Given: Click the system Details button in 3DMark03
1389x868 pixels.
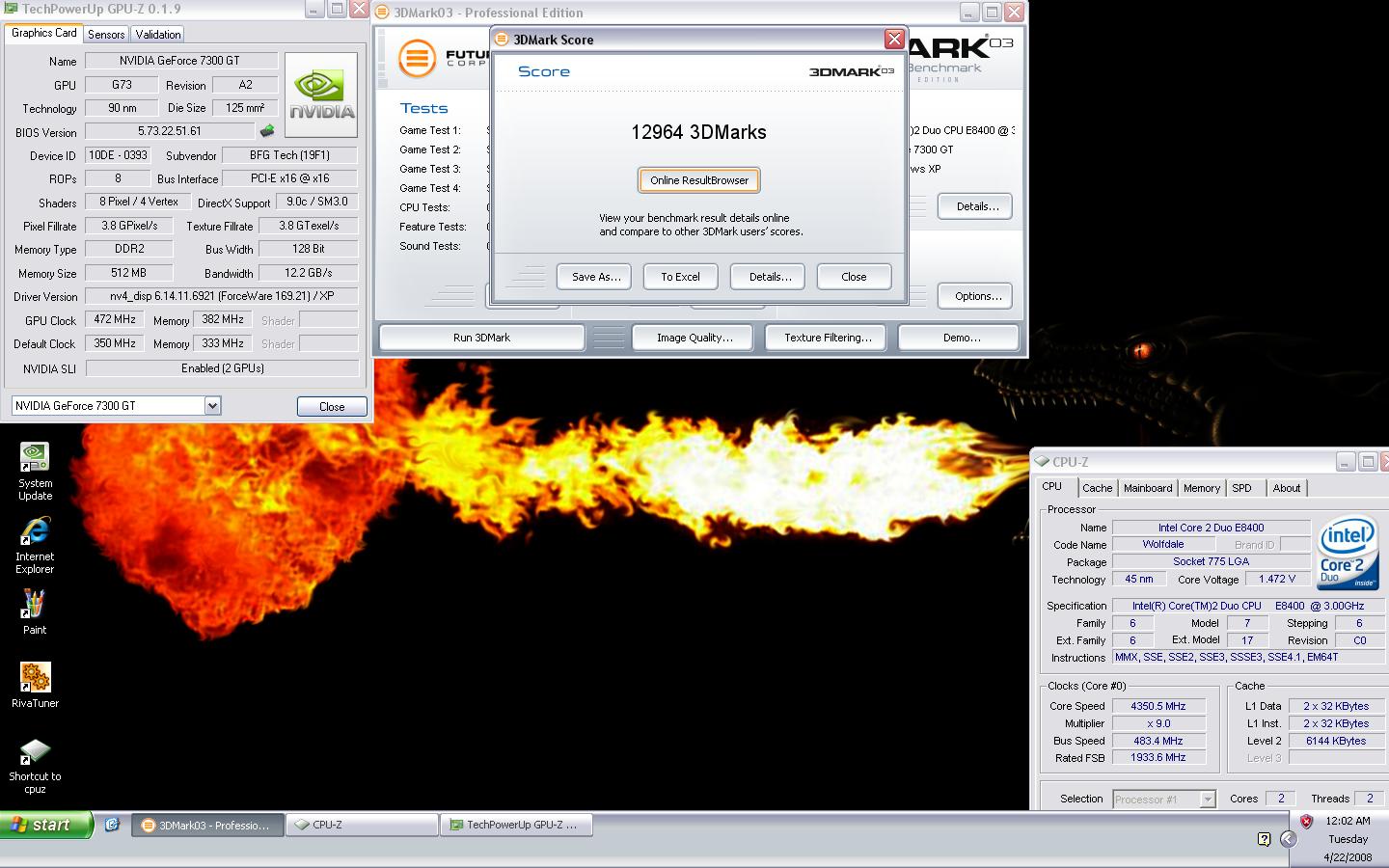Looking at the screenshot, I should 977,206.
